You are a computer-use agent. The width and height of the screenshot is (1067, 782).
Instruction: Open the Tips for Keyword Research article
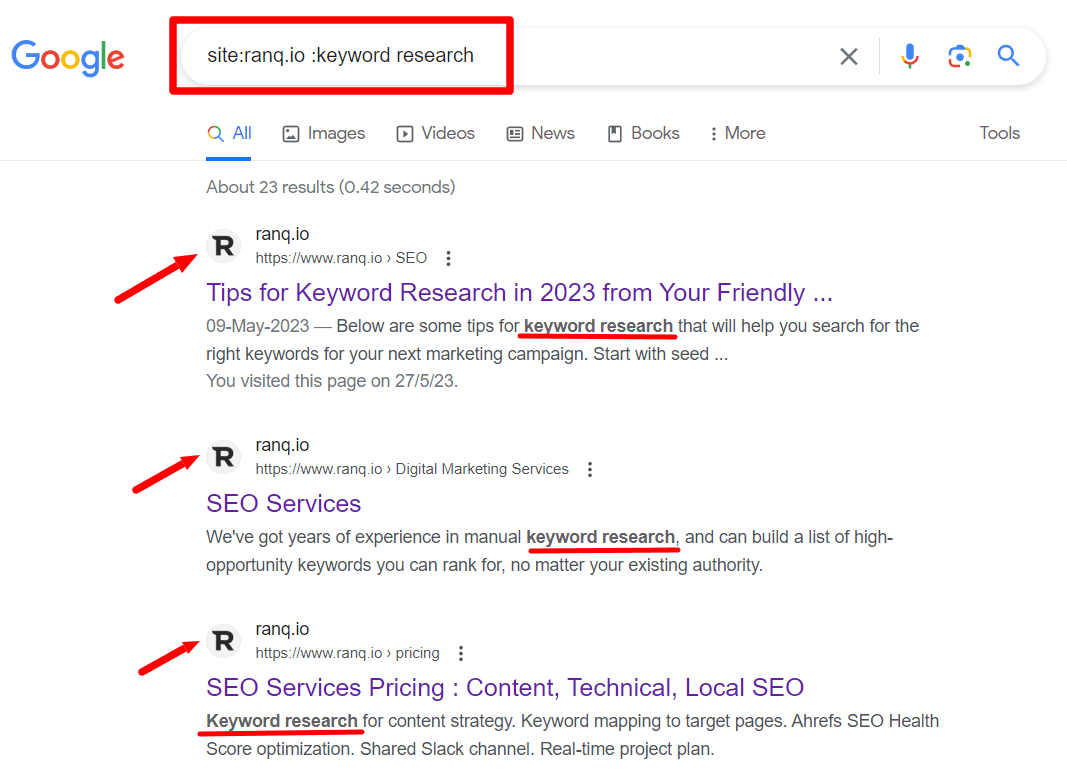pos(518,292)
